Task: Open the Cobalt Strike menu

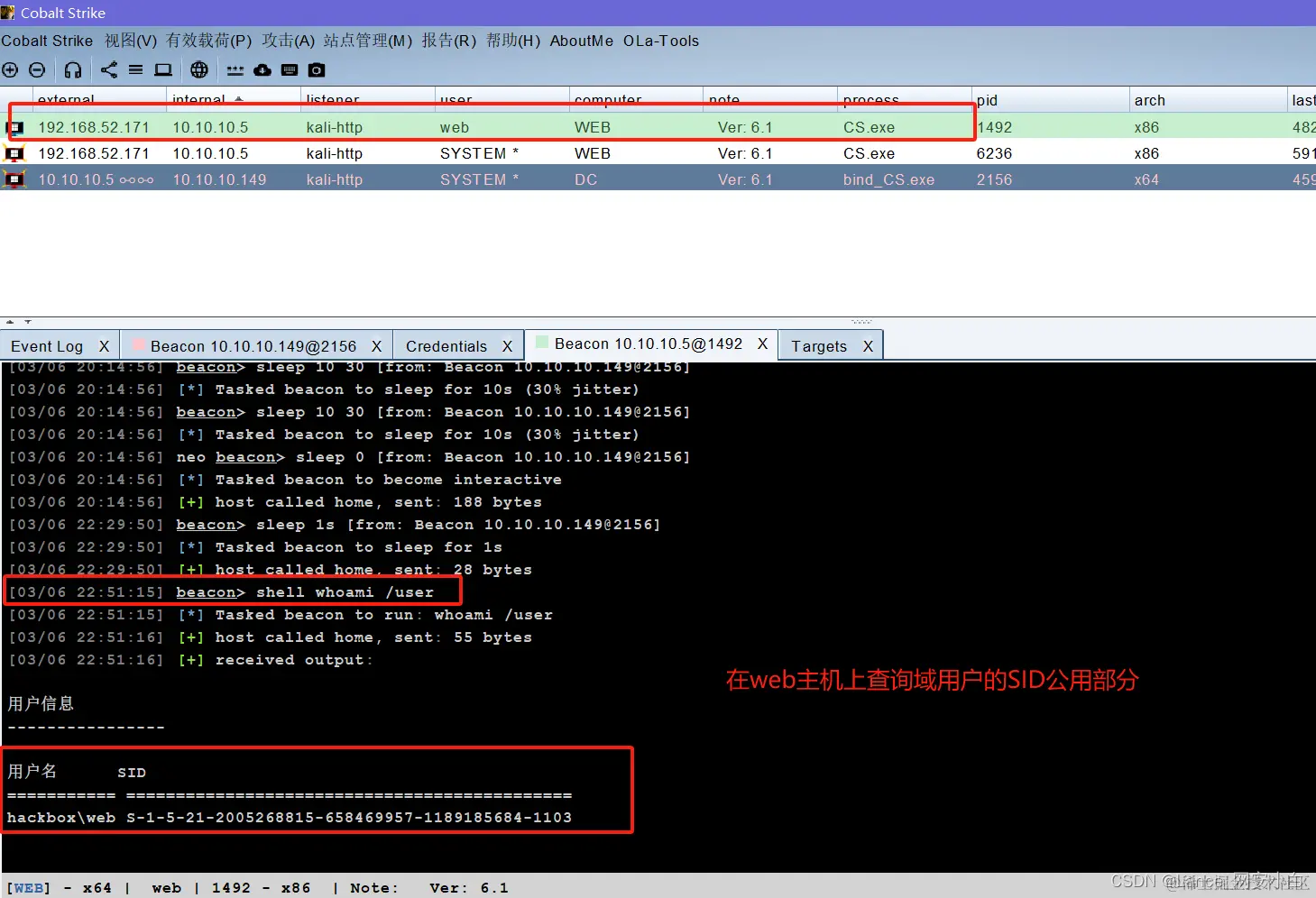Action: pos(47,41)
